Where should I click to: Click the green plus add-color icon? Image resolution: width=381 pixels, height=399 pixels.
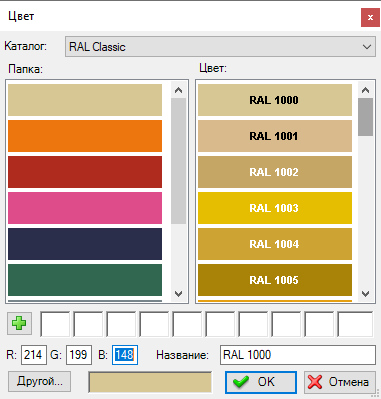(x=19, y=323)
